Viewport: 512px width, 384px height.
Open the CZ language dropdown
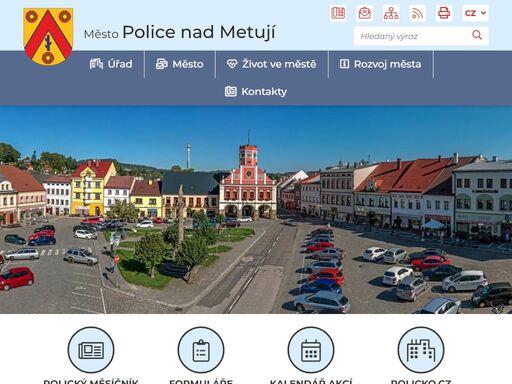click(x=475, y=13)
